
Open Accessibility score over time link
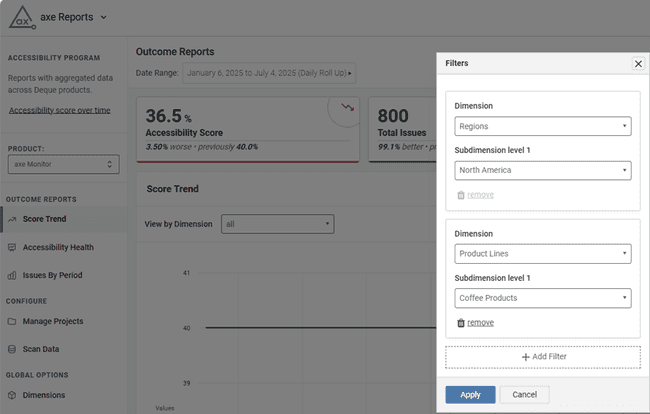[59, 110]
